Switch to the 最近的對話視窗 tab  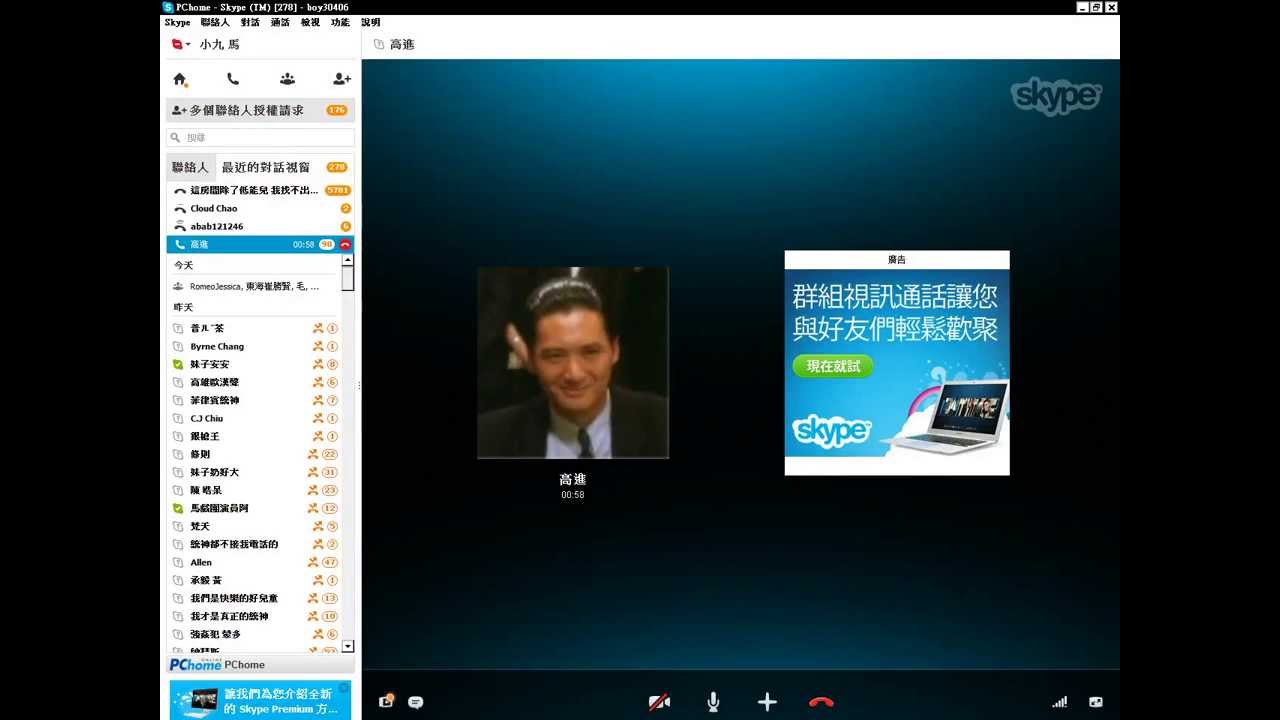266,167
